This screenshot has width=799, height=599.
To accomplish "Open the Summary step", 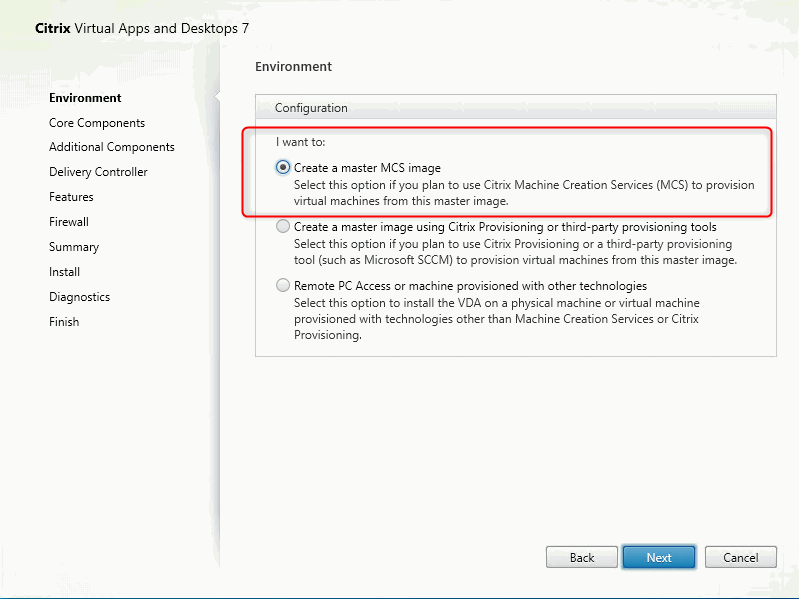I will click(x=74, y=247).
